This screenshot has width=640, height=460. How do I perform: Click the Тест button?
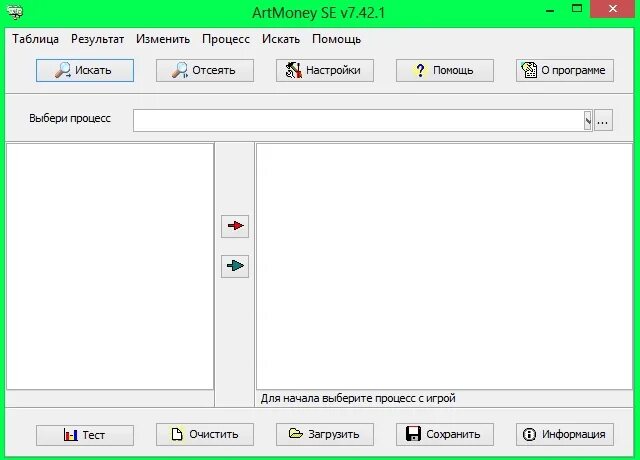[85, 435]
